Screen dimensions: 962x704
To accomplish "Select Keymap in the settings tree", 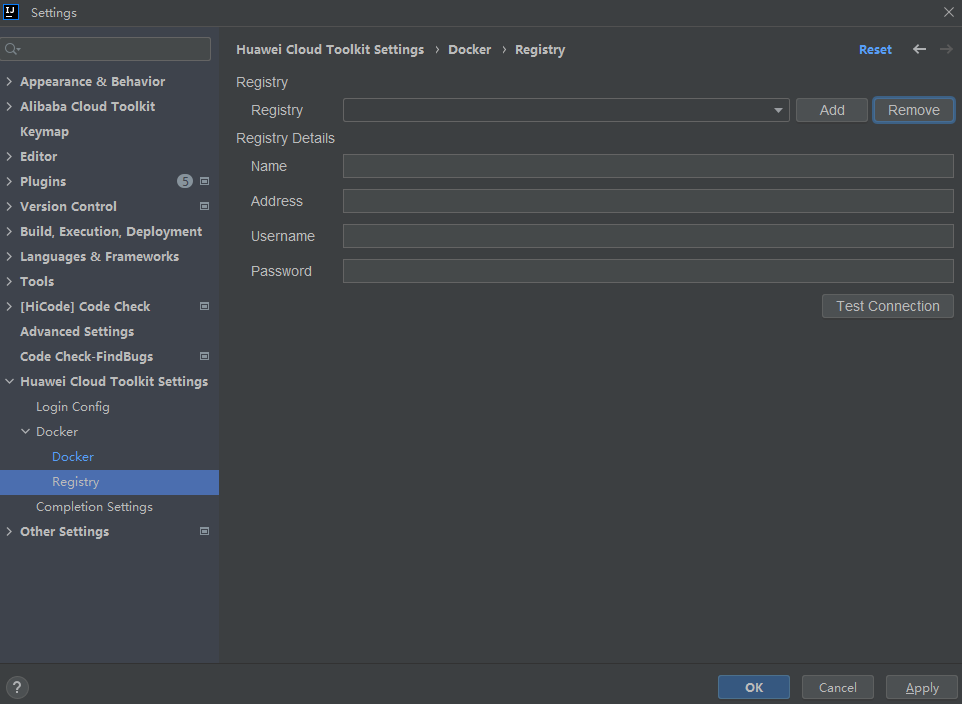I will click(x=44, y=131).
